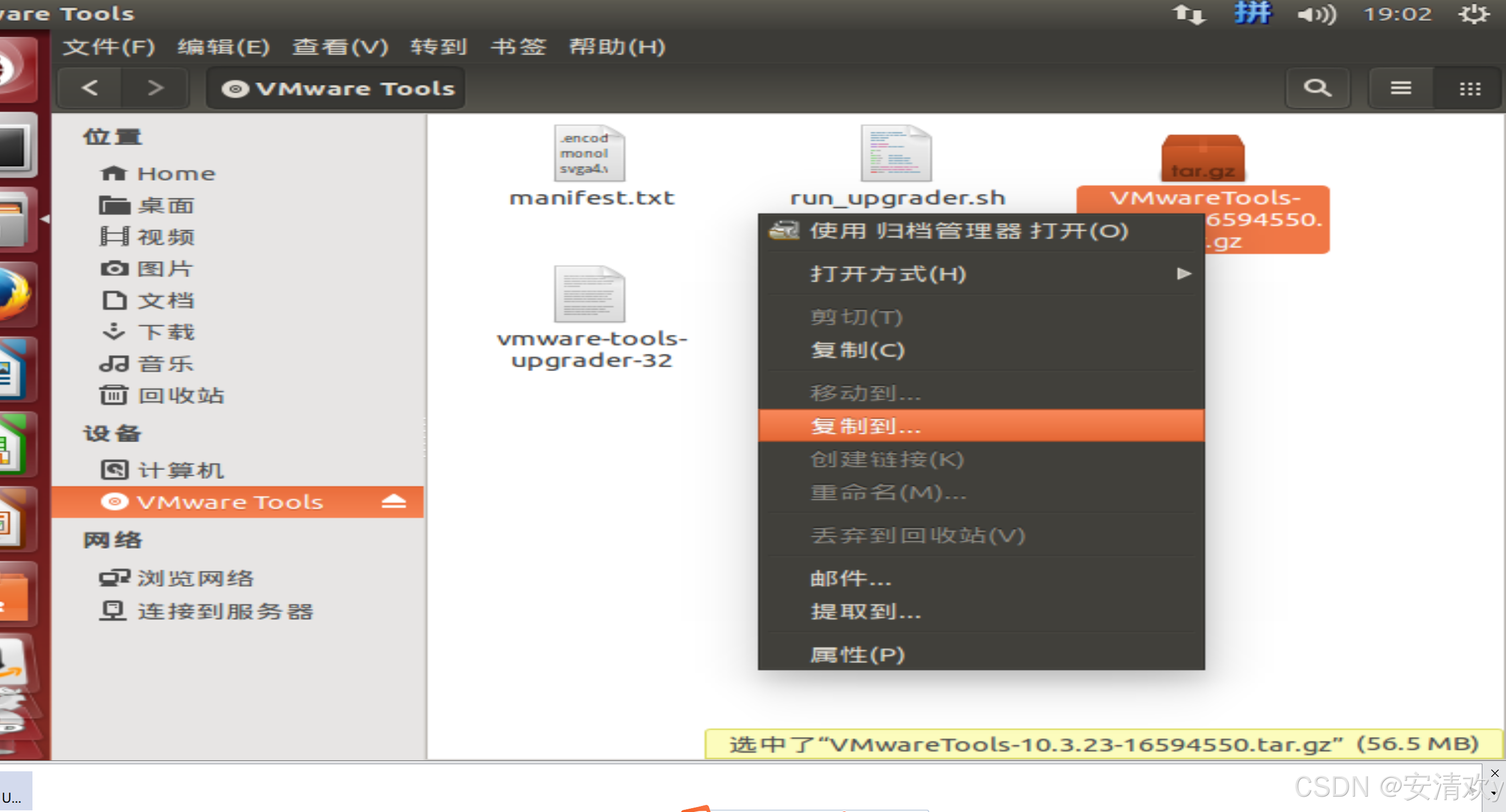Click the back navigation arrow
The height and width of the screenshot is (812, 1506).
click(90, 88)
